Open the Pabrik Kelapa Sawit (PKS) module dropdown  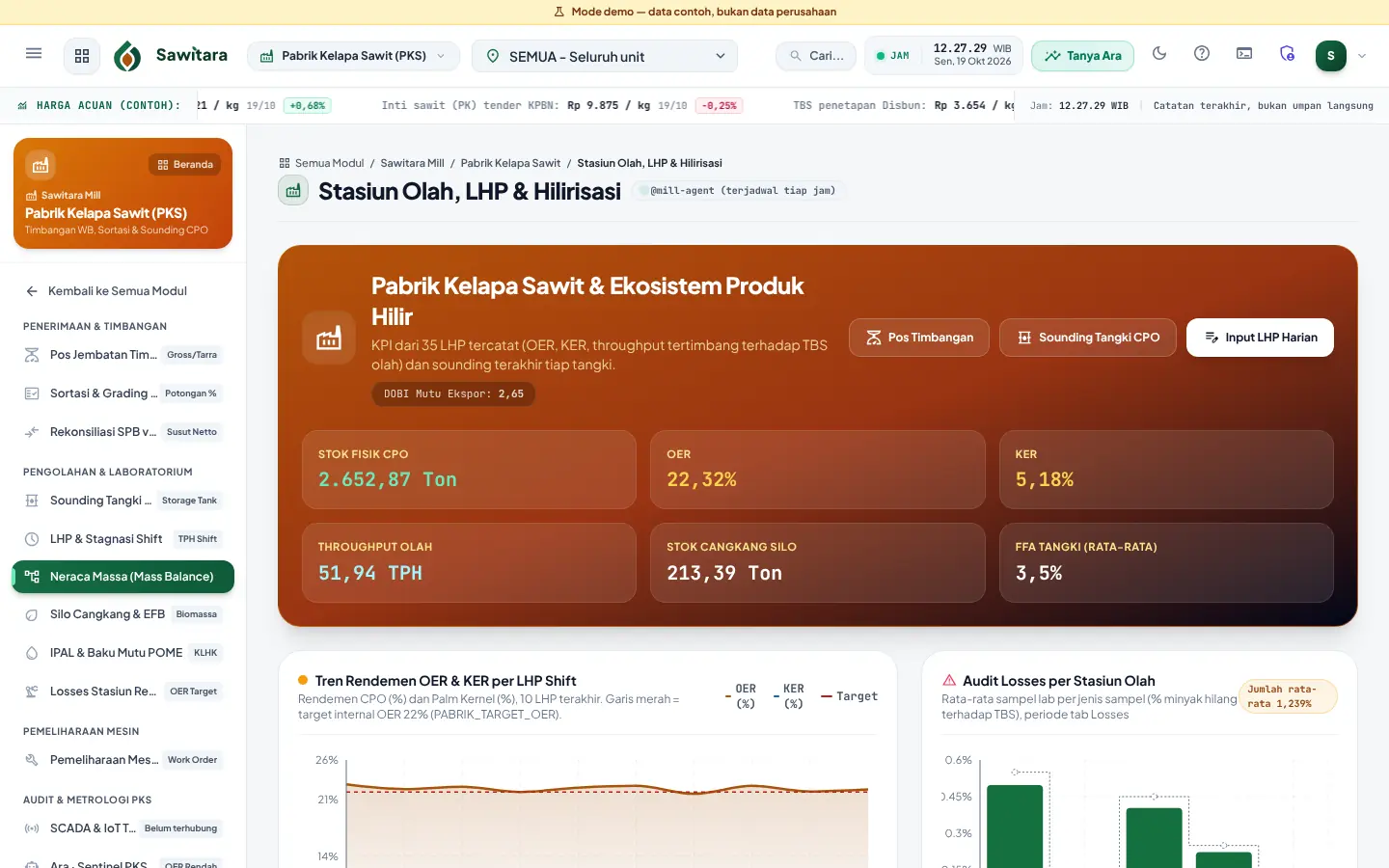(x=353, y=56)
